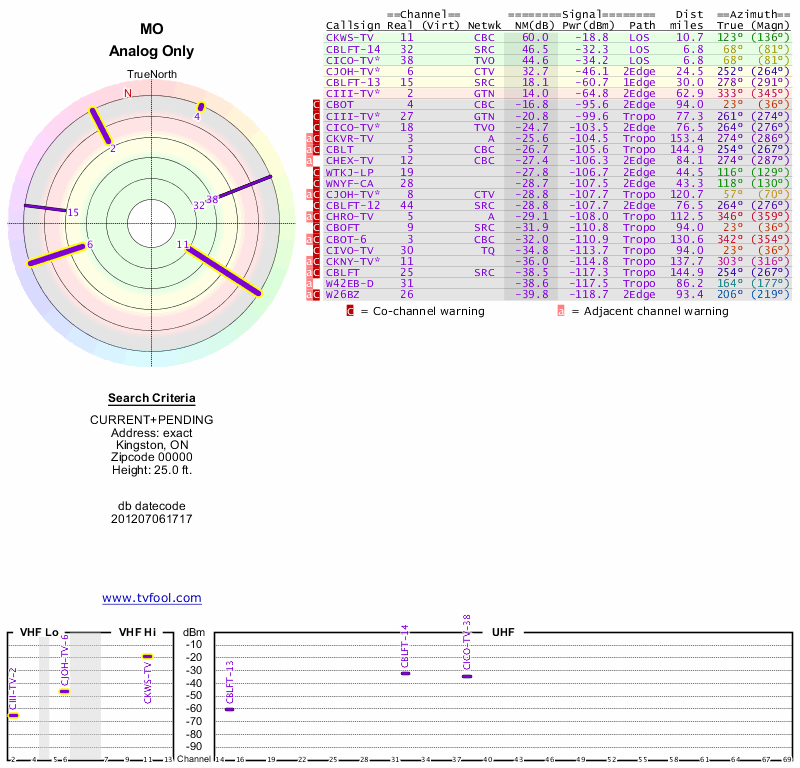Click the channel 4 marker on the radar plot

201,107
